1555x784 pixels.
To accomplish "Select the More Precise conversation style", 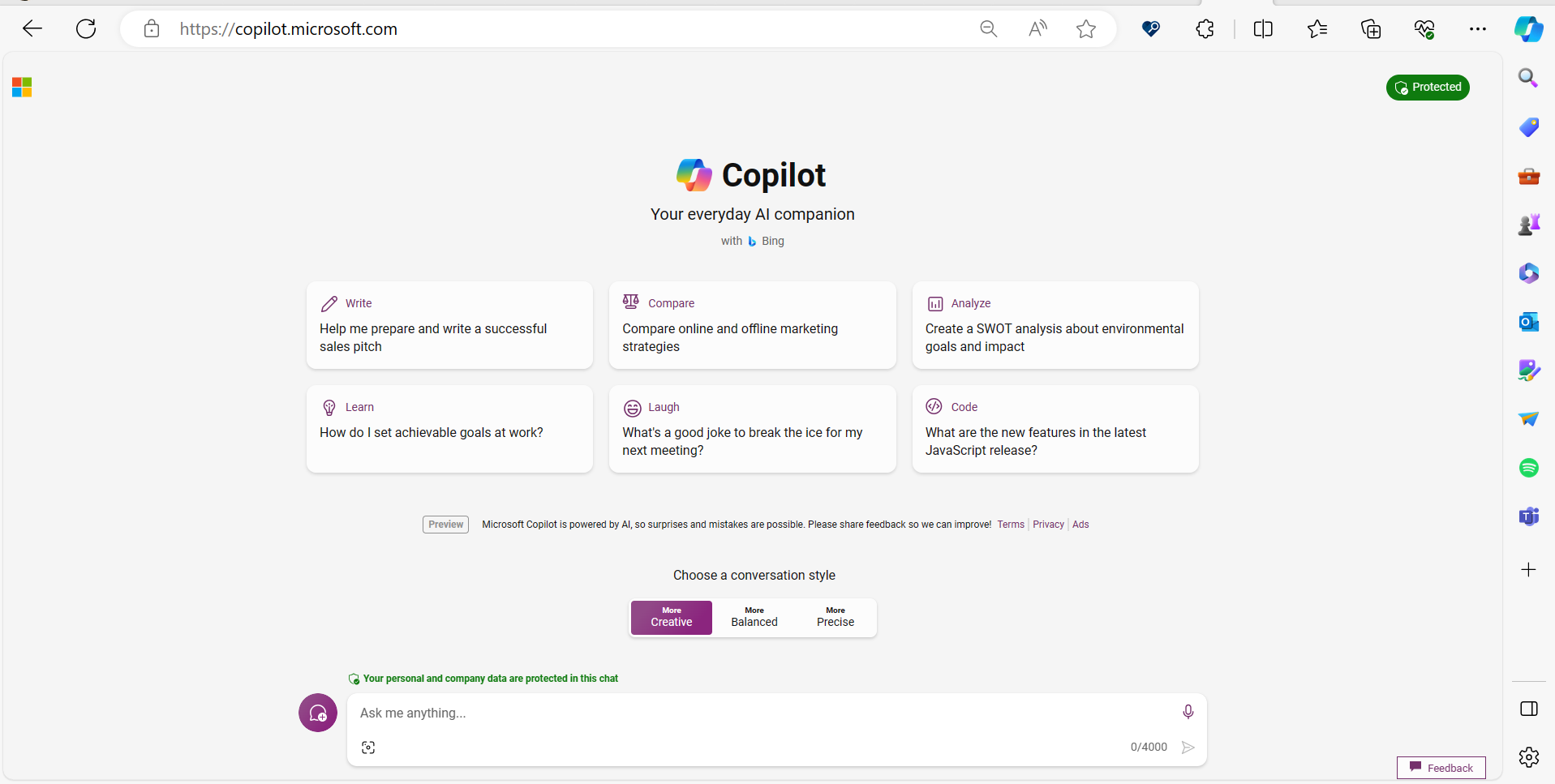I will (x=835, y=617).
